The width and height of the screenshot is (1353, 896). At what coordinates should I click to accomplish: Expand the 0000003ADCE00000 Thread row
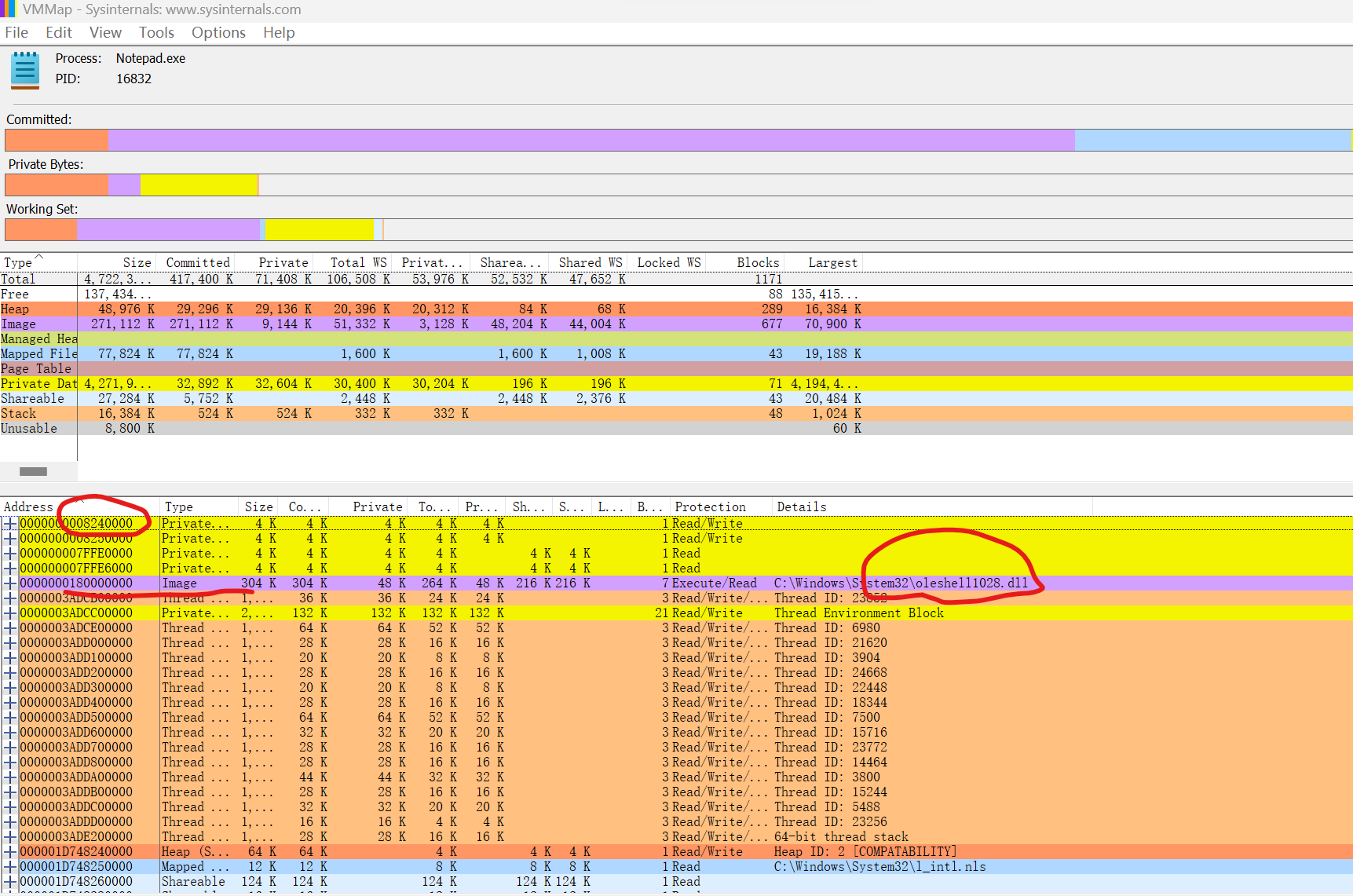(x=9, y=628)
